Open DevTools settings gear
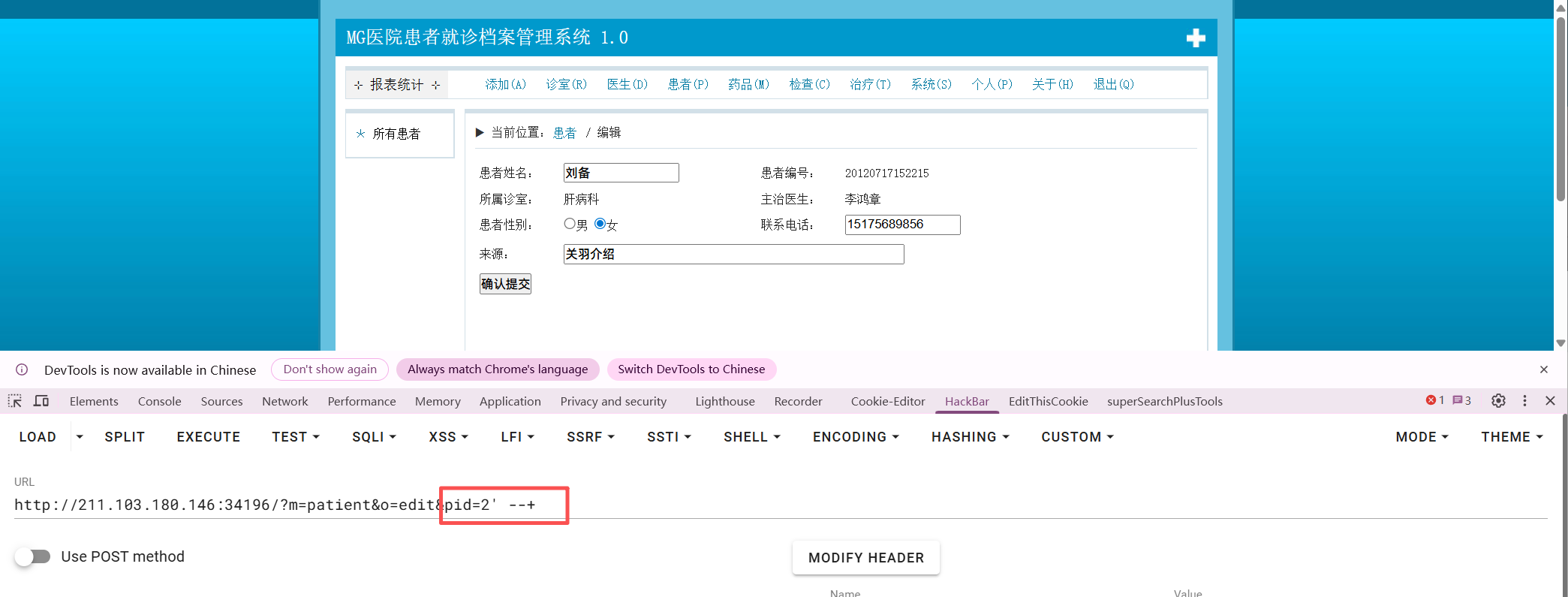The height and width of the screenshot is (597, 1568). coord(1498,401)
